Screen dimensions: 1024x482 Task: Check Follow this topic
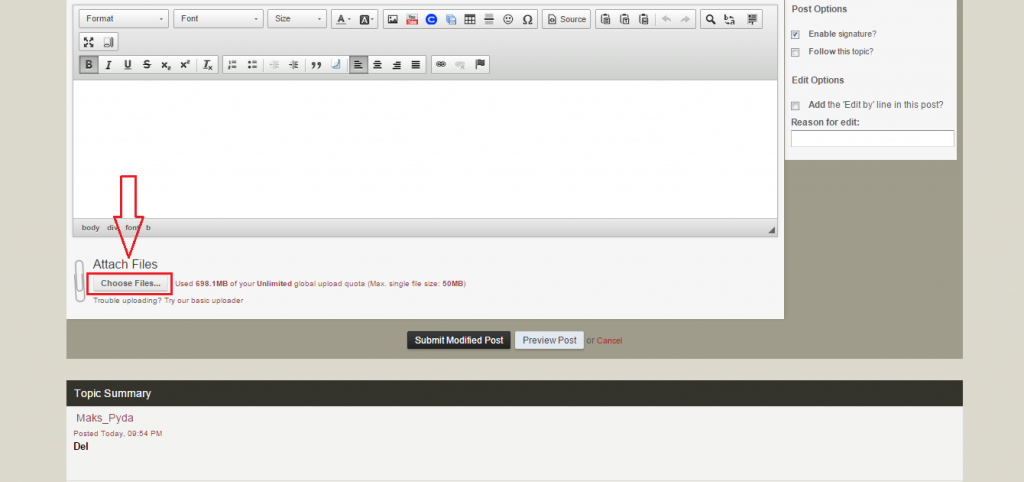pyautogui.click(x=795, y=52)
